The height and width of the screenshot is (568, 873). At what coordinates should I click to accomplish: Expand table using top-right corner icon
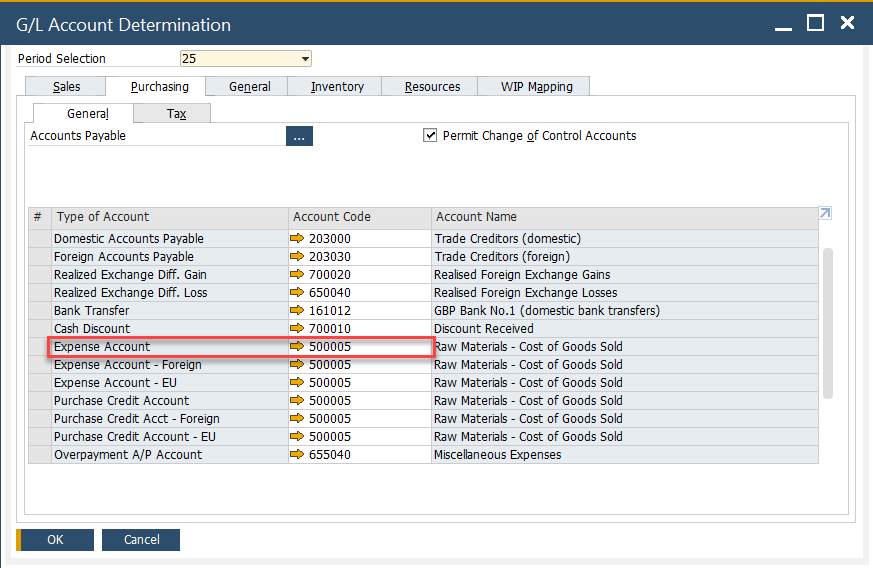coord(825,213)
